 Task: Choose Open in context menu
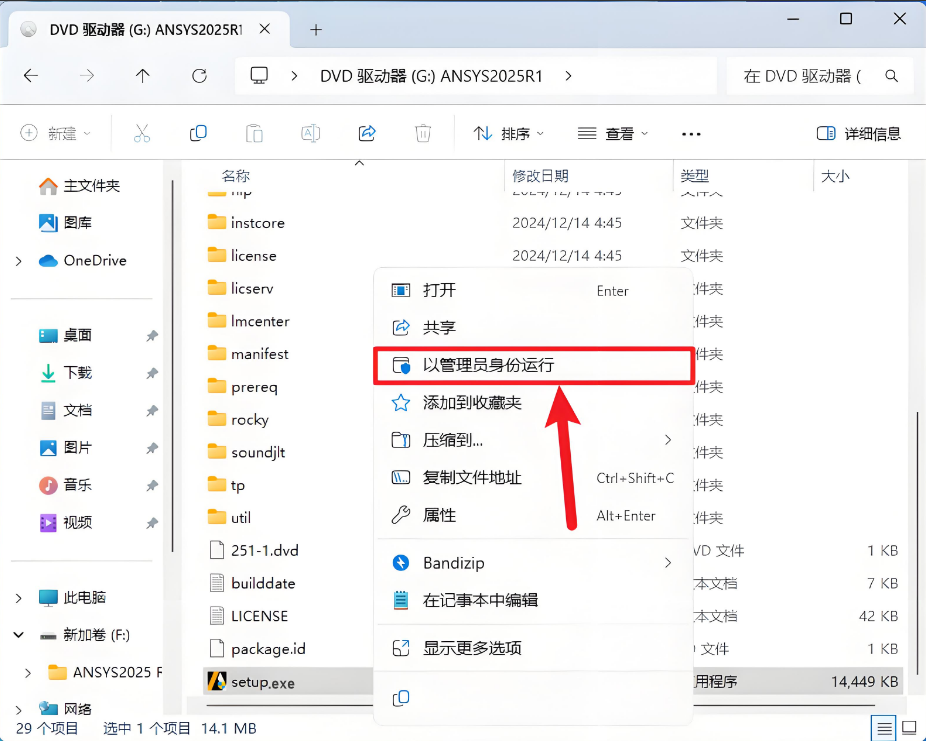[533, 290]
